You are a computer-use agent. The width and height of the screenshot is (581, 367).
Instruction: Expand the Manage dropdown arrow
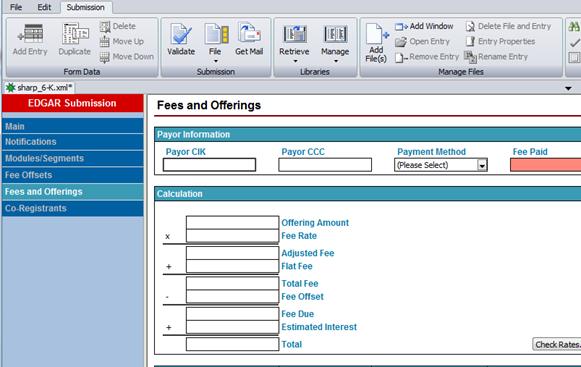tap(335, 62)
